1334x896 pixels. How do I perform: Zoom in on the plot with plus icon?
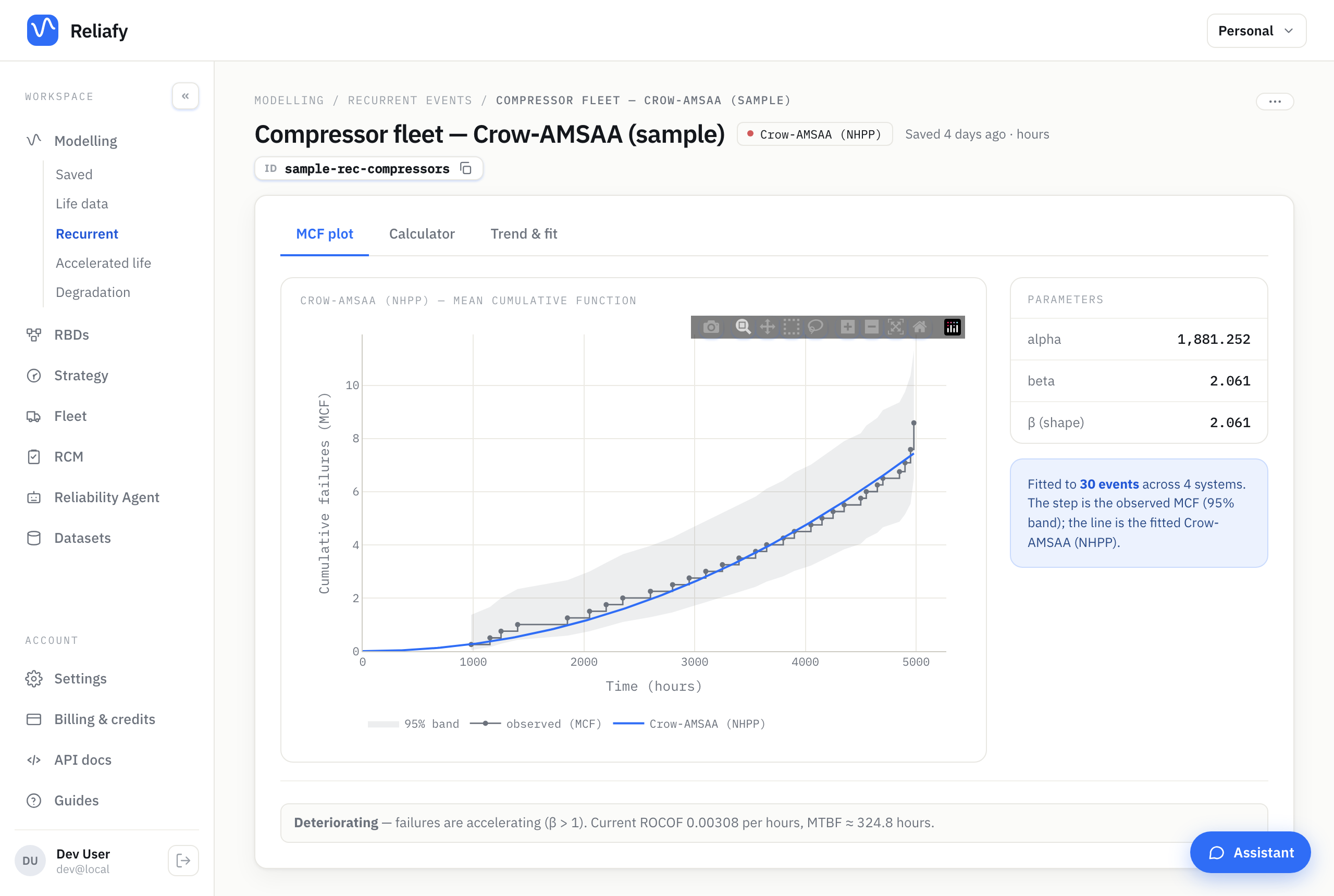tap(848, 327)
